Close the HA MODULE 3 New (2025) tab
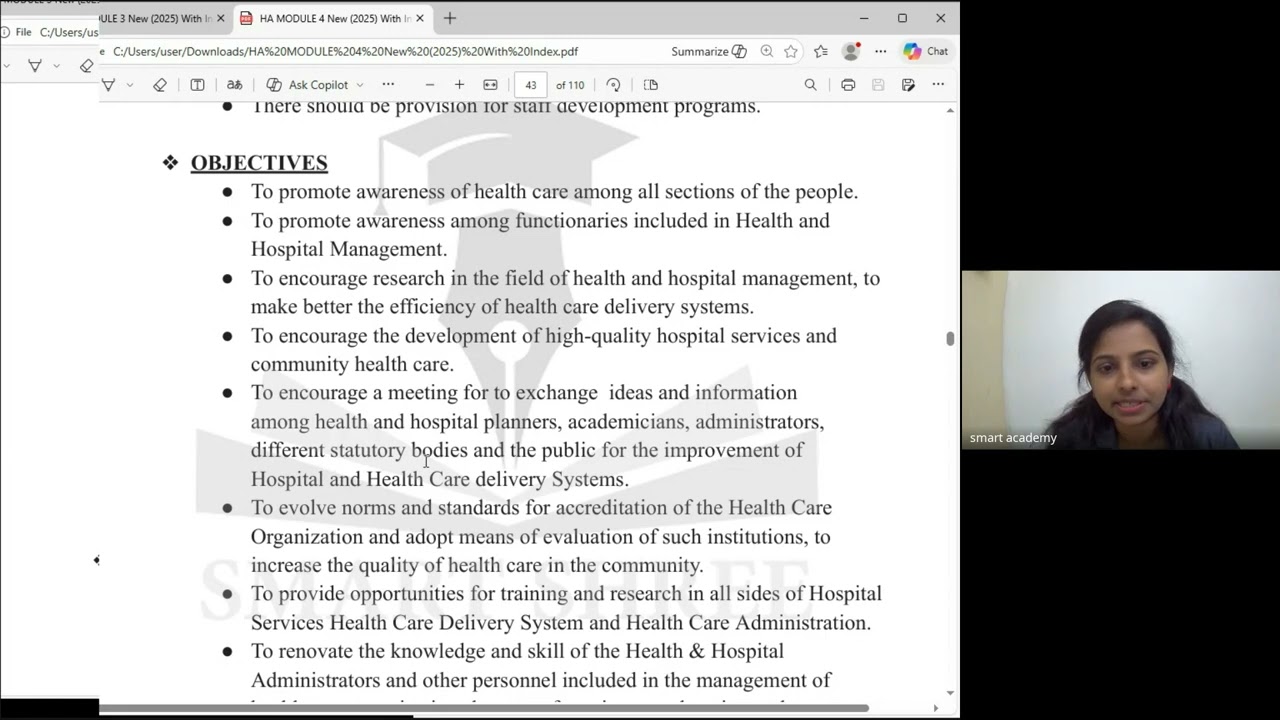Viewport: 1280px width, 720px height. tap(221, 18)
